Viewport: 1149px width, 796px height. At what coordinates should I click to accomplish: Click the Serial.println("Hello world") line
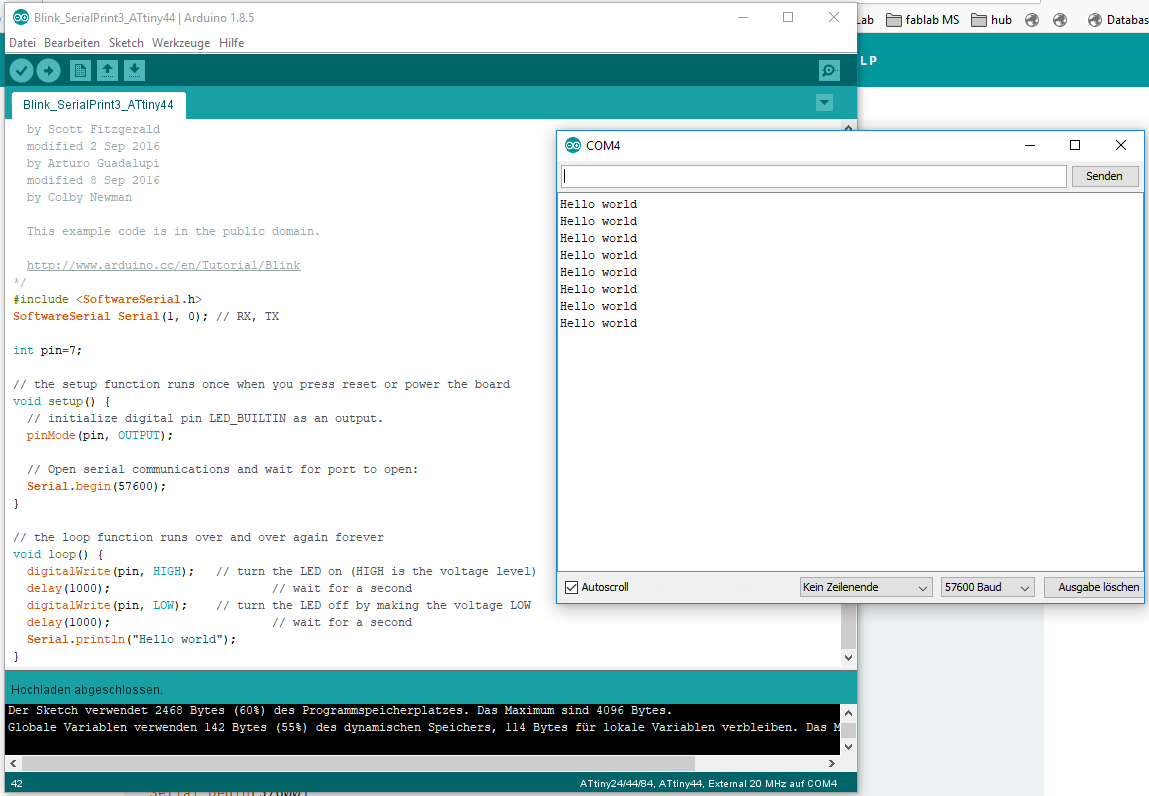coord(132,639)
